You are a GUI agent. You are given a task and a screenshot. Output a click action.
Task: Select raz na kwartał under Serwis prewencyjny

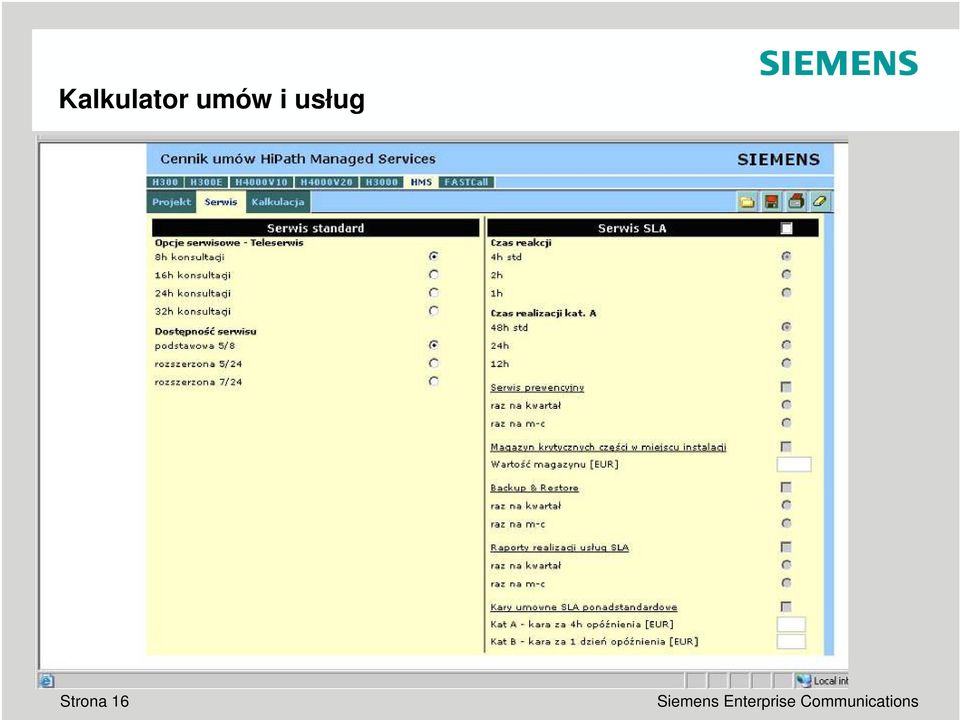pos(786,405)
